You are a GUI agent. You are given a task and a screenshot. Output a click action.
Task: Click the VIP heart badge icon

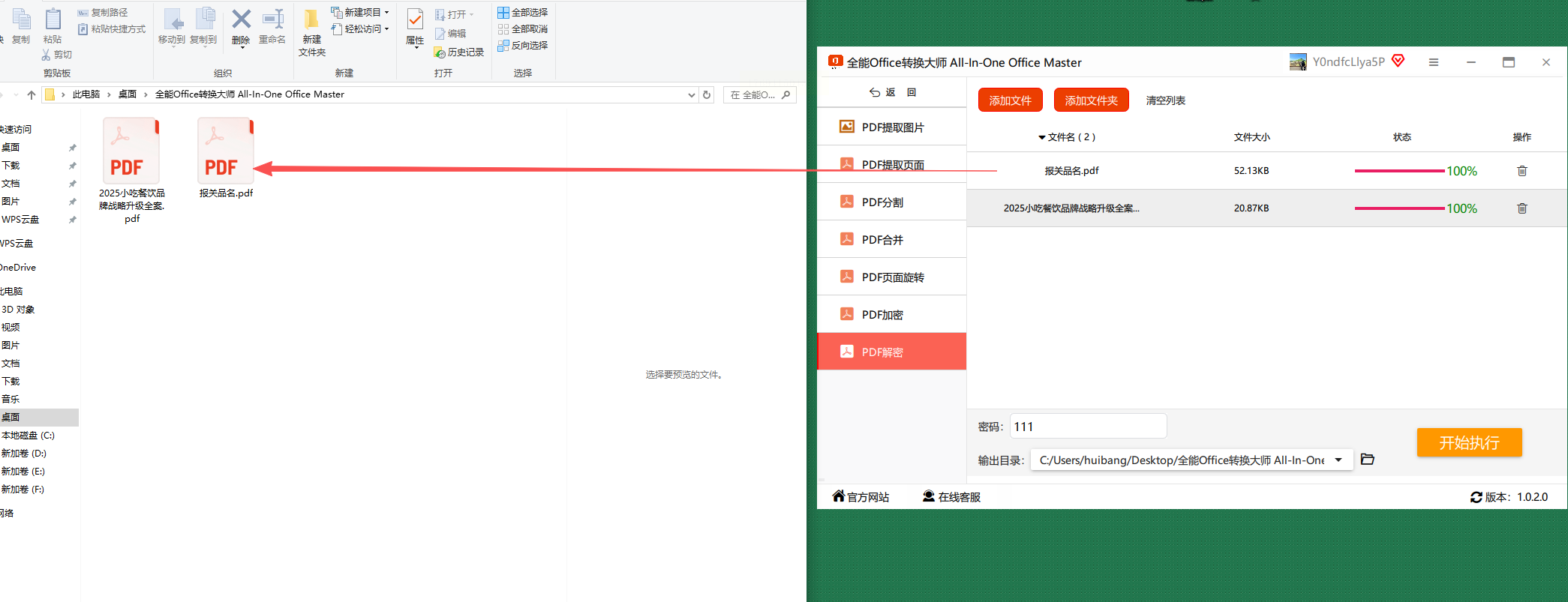pyautogui.click(x=1398, y=61)
